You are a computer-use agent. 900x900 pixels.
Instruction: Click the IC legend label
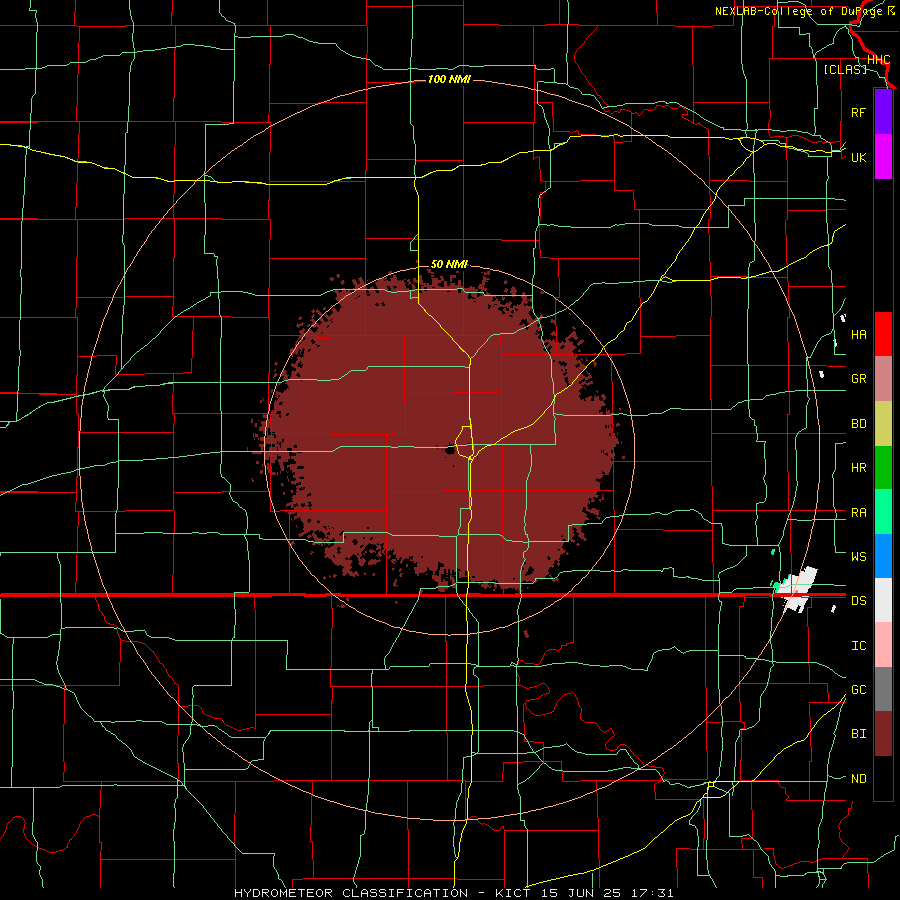858,646
